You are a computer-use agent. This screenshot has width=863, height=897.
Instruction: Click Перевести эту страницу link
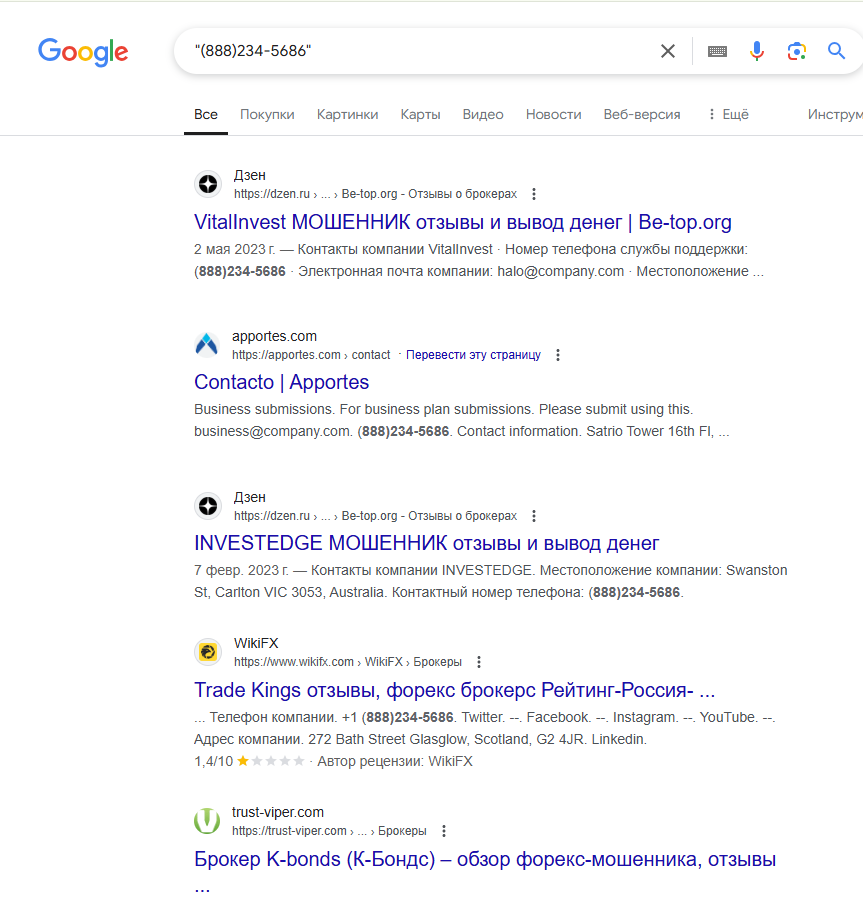coord(473,355)
